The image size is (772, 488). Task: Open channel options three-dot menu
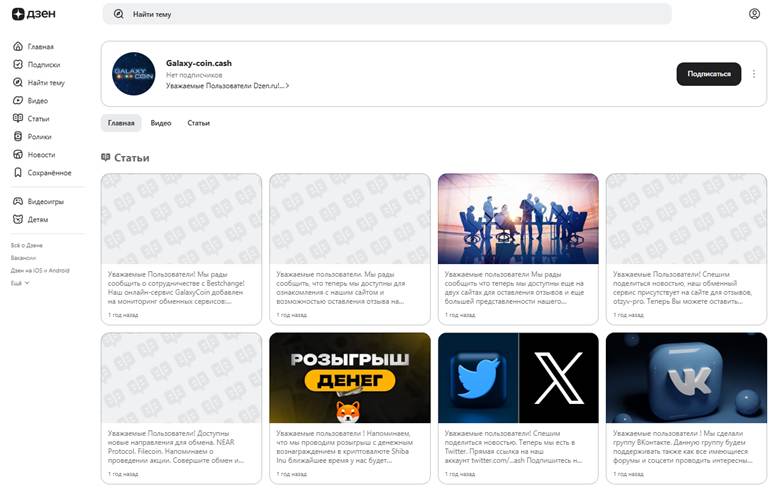click(754, 74)
